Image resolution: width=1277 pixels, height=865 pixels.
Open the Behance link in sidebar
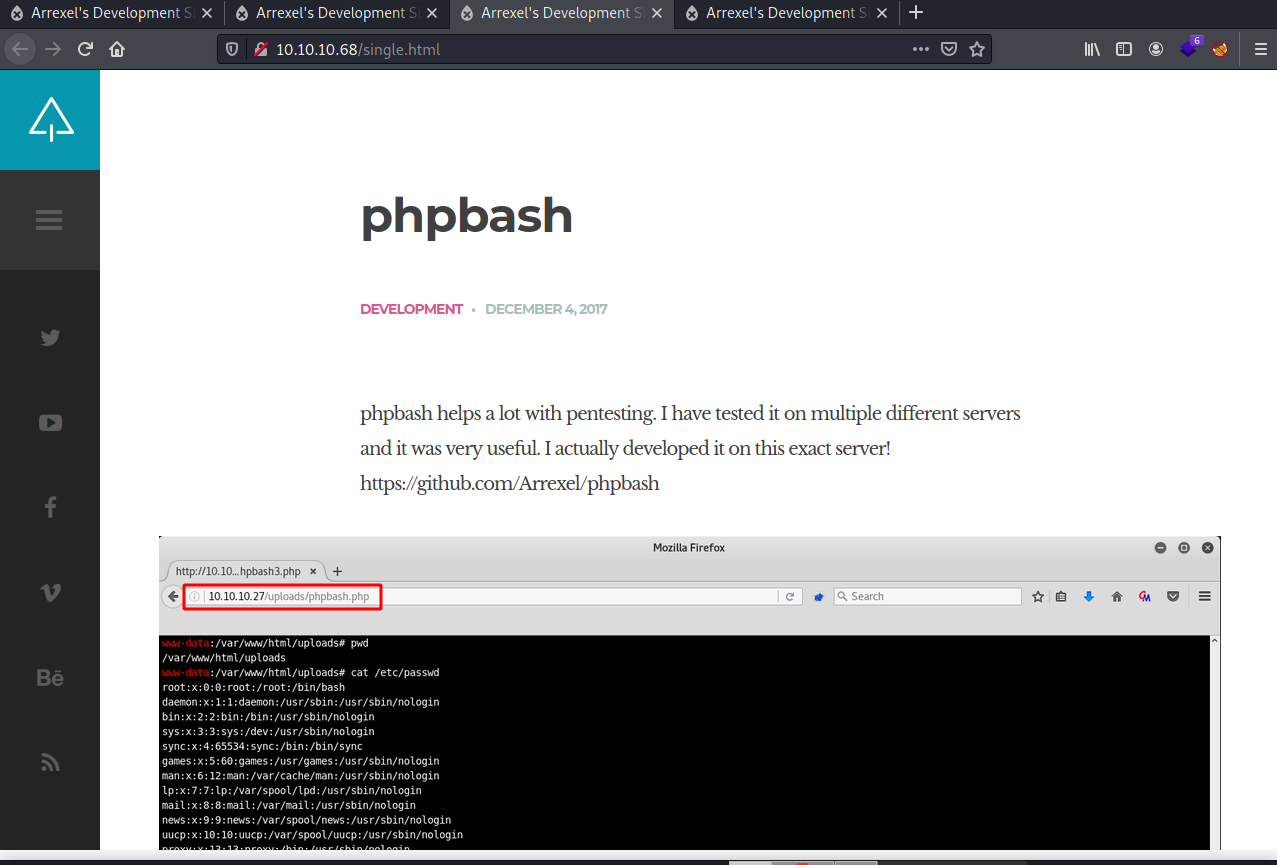tap(50, 678)
